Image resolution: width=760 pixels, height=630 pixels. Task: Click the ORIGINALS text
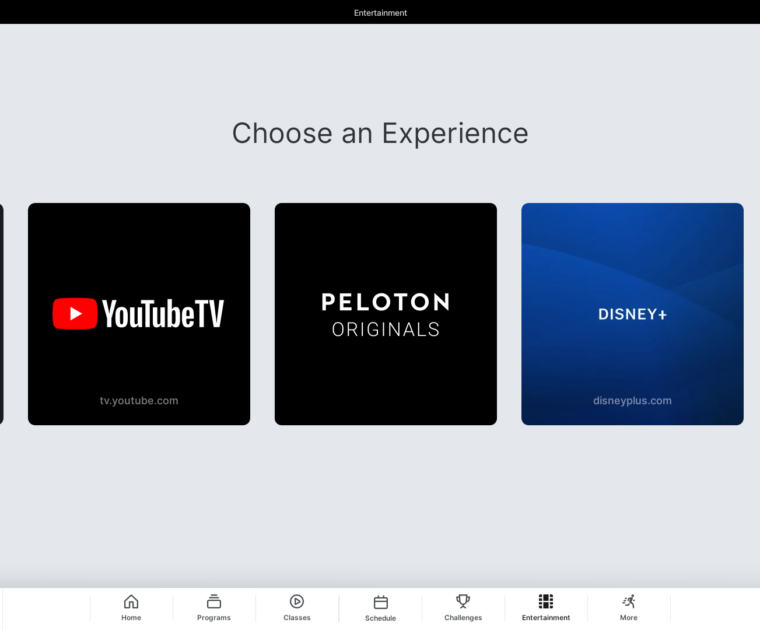(x=386, y=330)
